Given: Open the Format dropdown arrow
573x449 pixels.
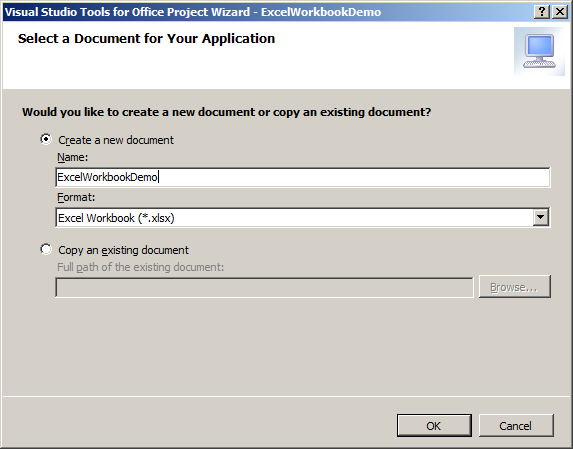Looking at the screenshot, I should [x=540, y=217].
